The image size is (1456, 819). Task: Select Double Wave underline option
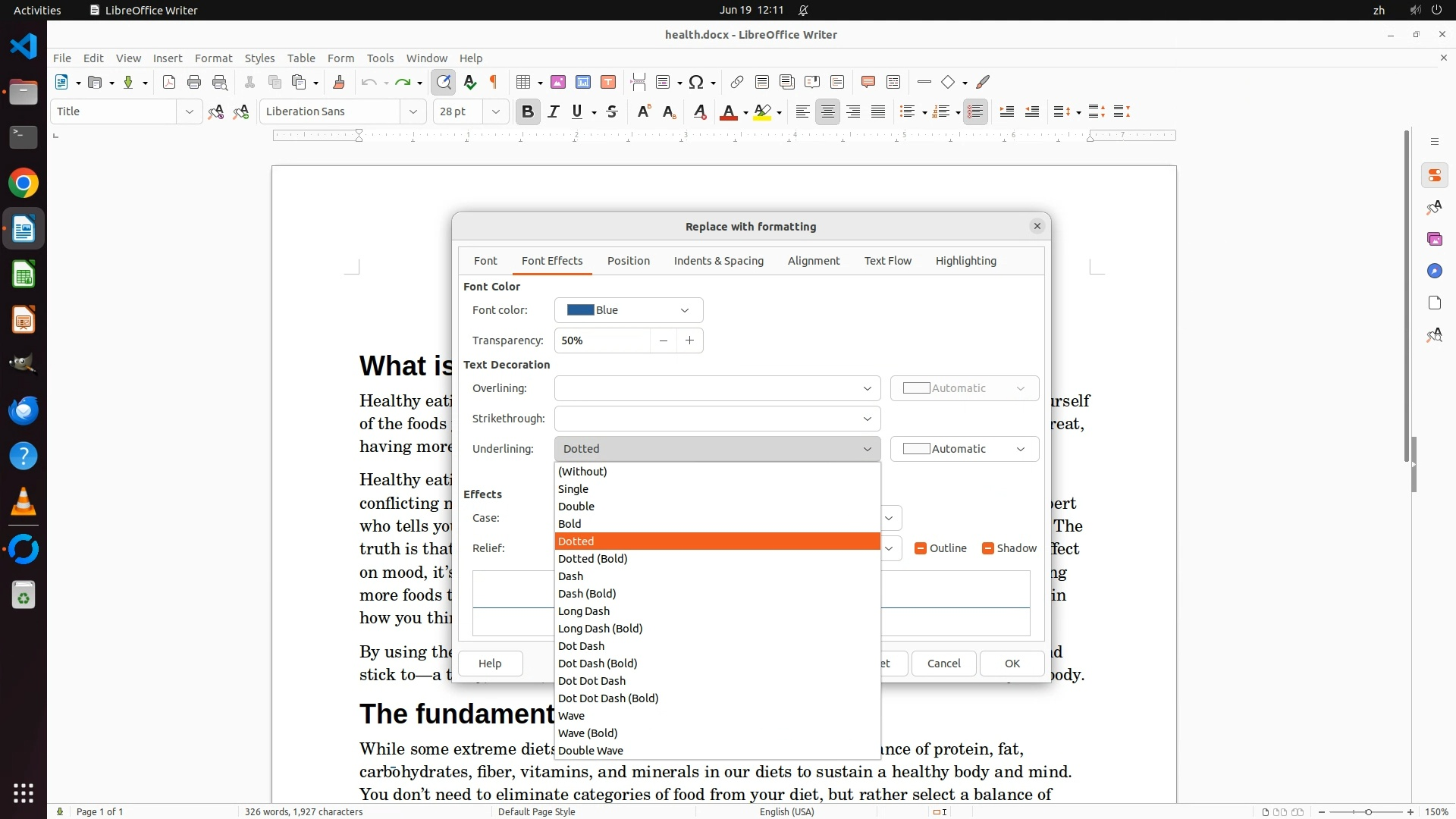click(591, 751)
